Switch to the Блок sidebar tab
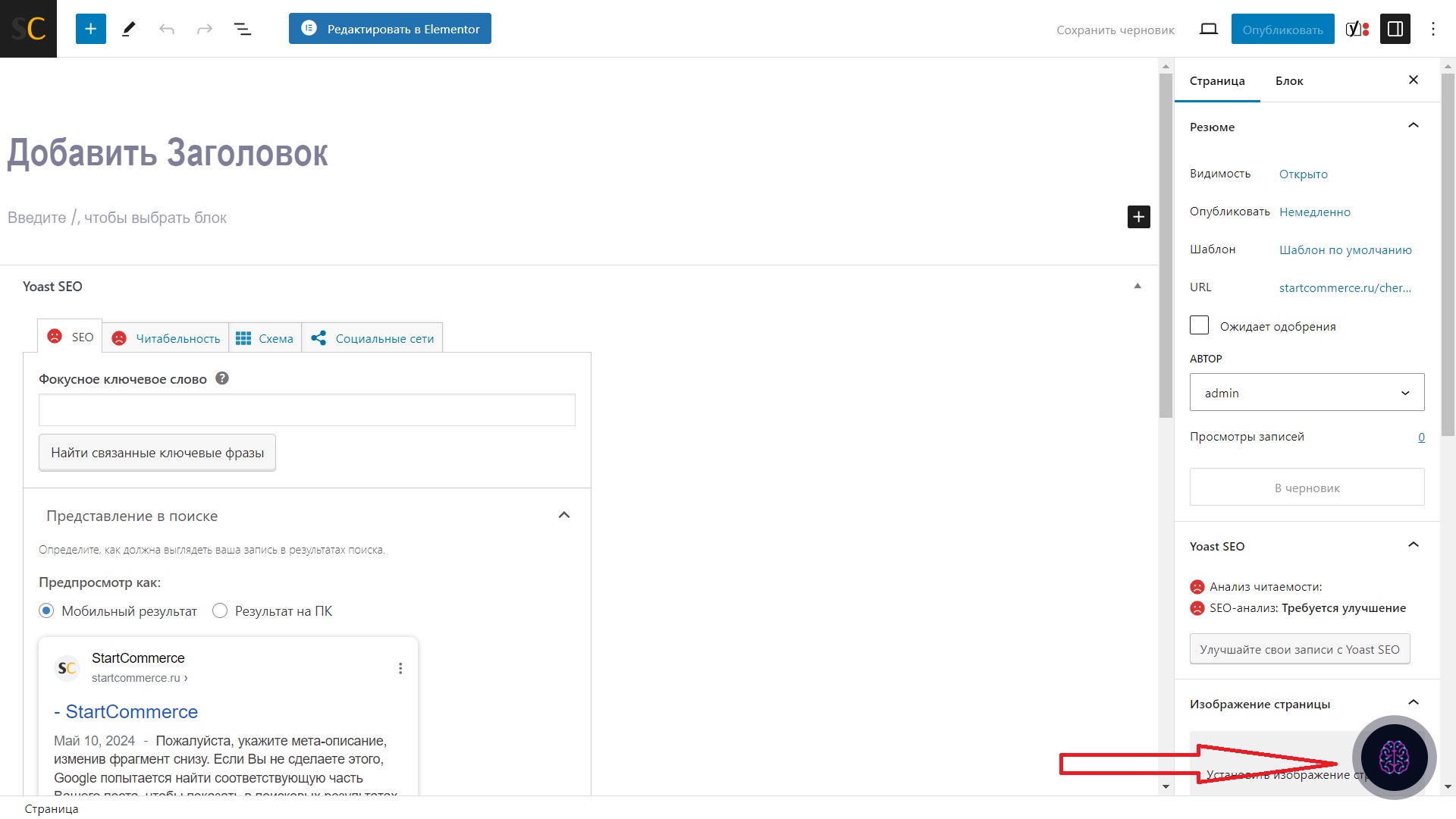The width and height of the screenshot is (1456, 819). coord(1288,80)
